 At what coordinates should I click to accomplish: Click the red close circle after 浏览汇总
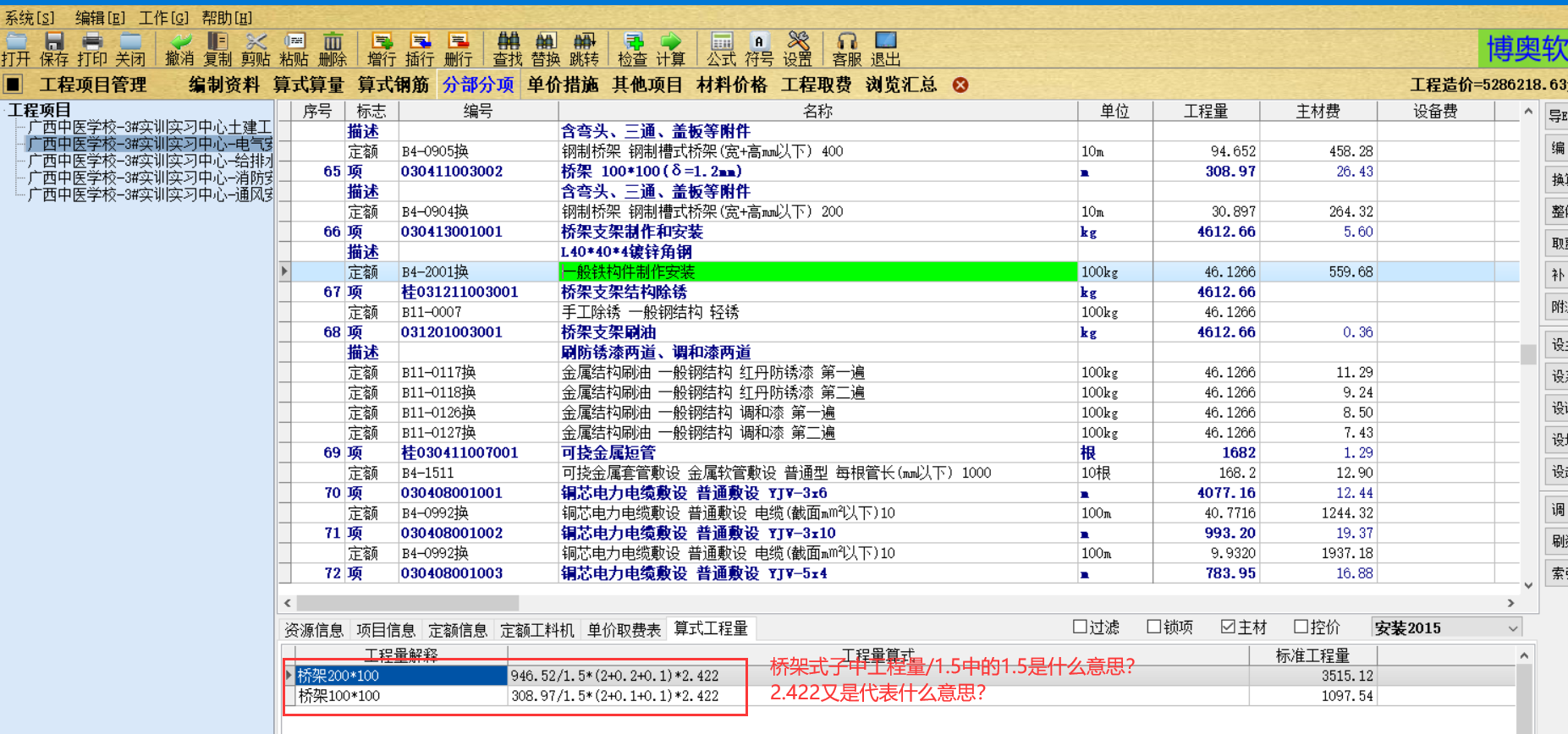pyautogui.click(x=960, y=85)
